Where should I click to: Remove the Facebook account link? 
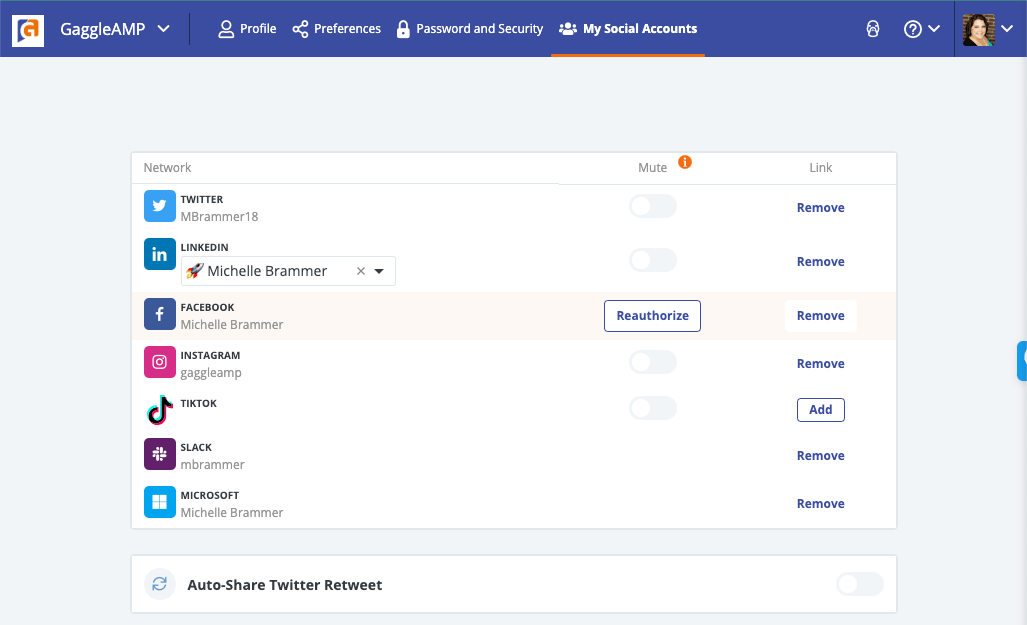[821, 316]
